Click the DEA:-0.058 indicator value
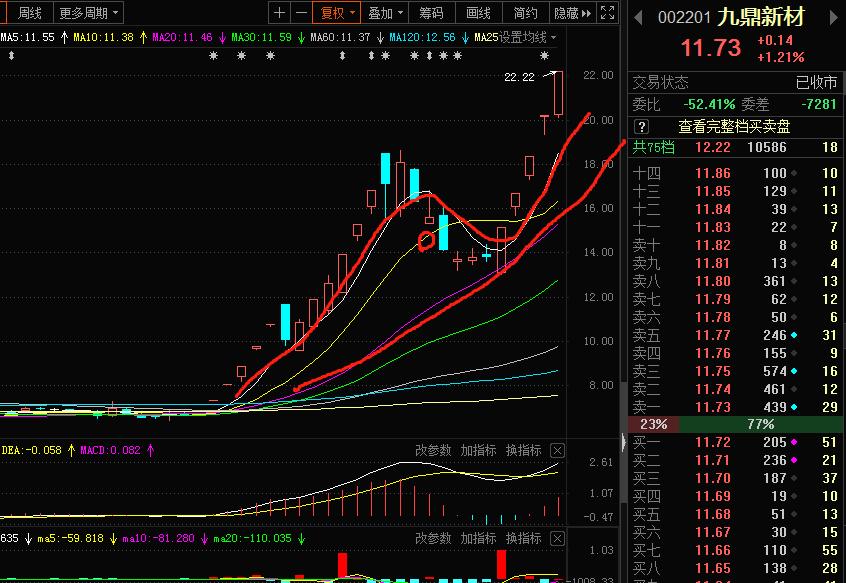This screenshot has height=583, width=846. [31, 450]
